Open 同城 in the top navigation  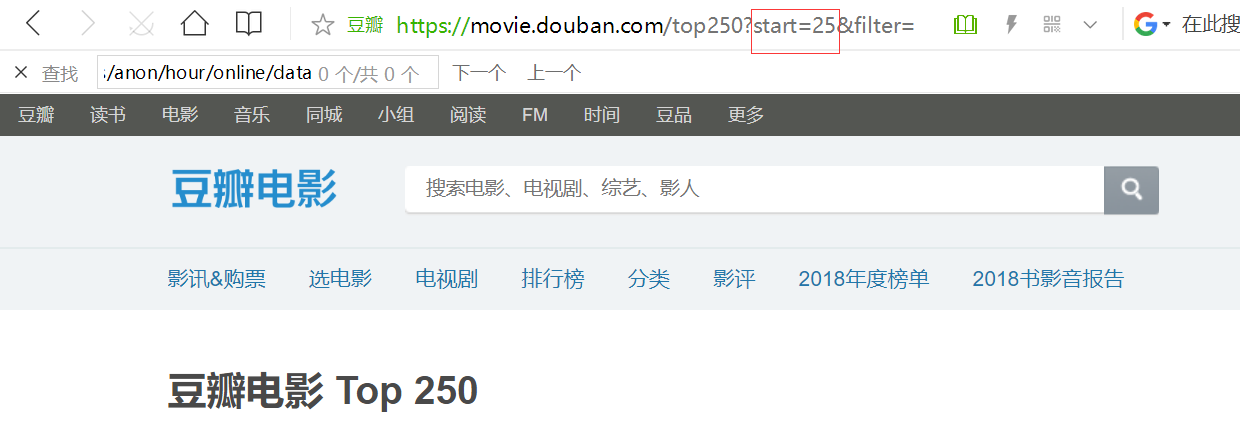[x=324, y=115]
